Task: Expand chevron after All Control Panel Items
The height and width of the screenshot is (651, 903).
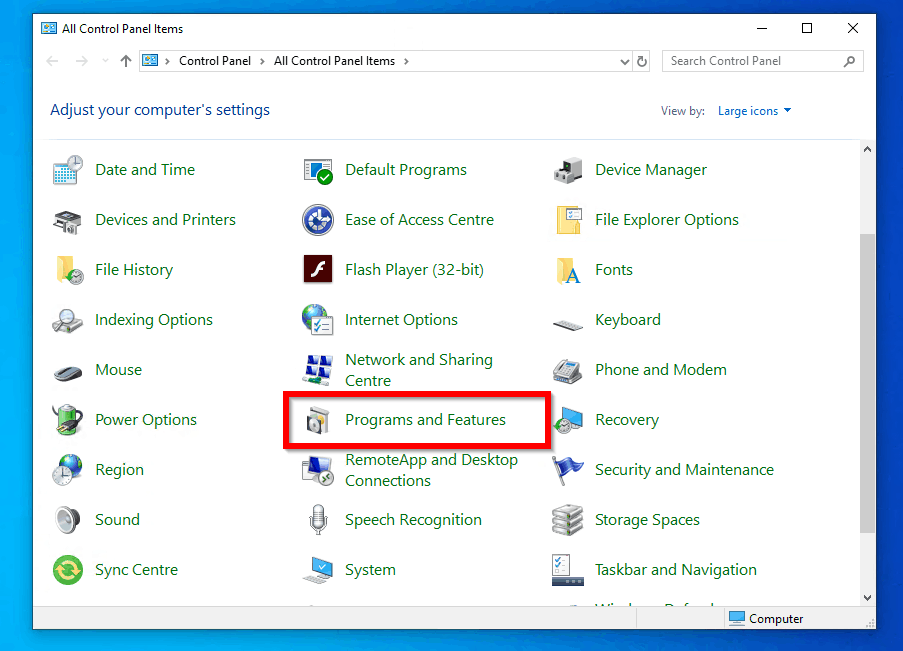Action: (407, 61)
